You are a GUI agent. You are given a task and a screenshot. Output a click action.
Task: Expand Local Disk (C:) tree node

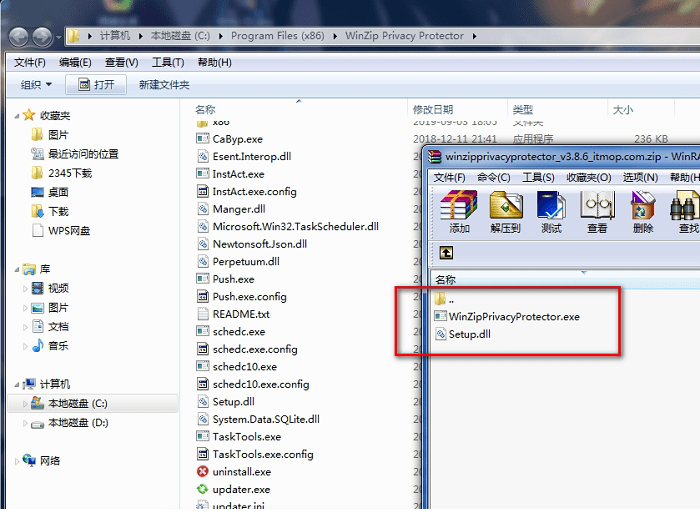point(25,404)
